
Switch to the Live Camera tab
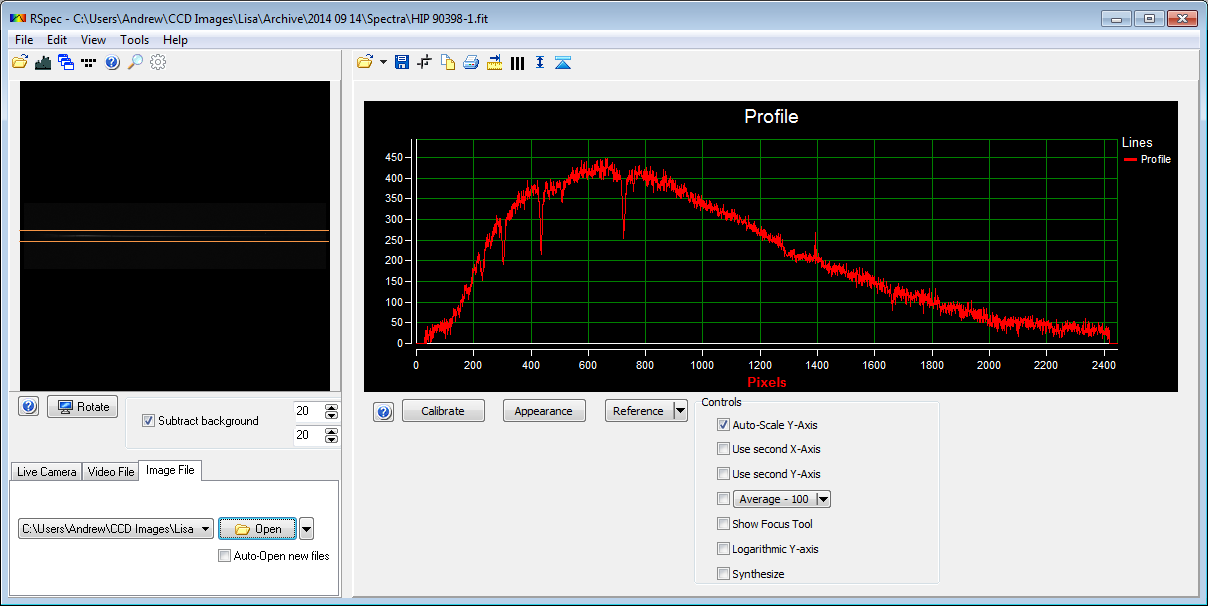46,471
